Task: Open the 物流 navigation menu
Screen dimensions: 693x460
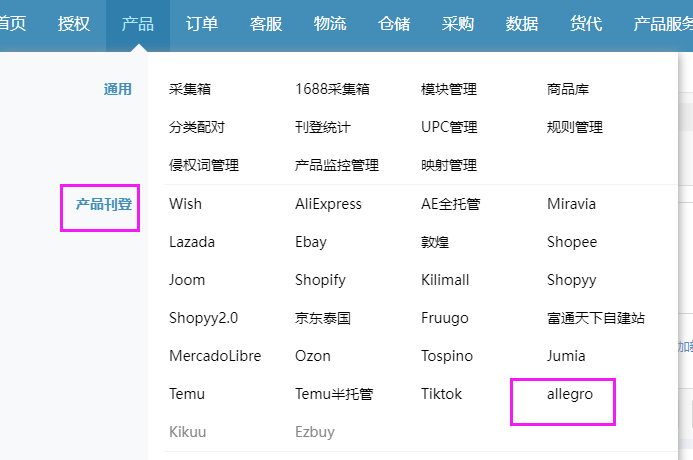Action: (330, 24)
